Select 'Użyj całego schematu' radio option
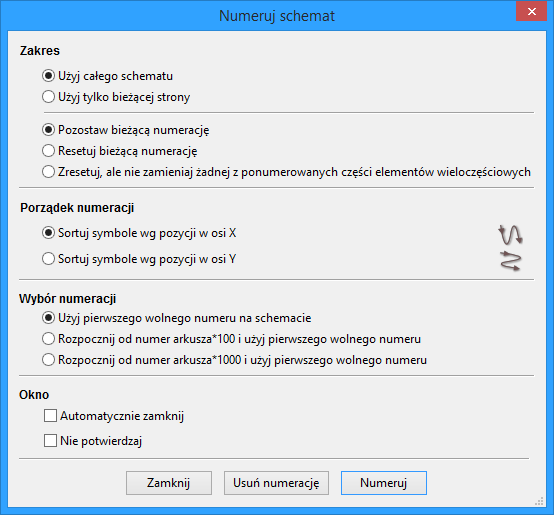 click(x=107, y=76)
